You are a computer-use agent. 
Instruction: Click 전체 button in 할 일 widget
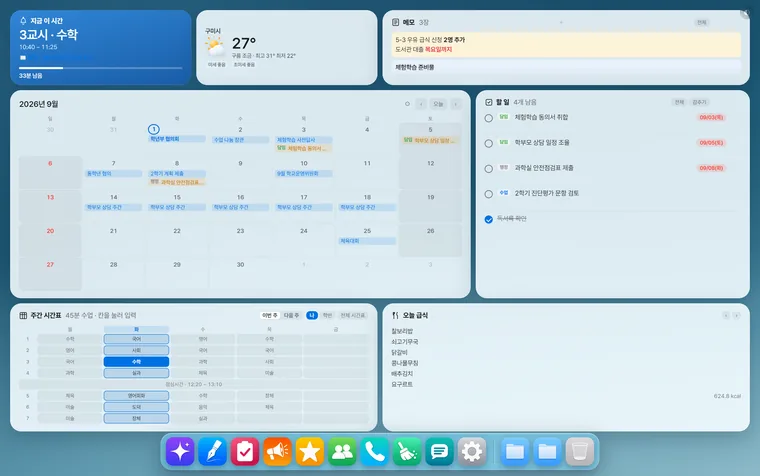[x=679, y=102]
